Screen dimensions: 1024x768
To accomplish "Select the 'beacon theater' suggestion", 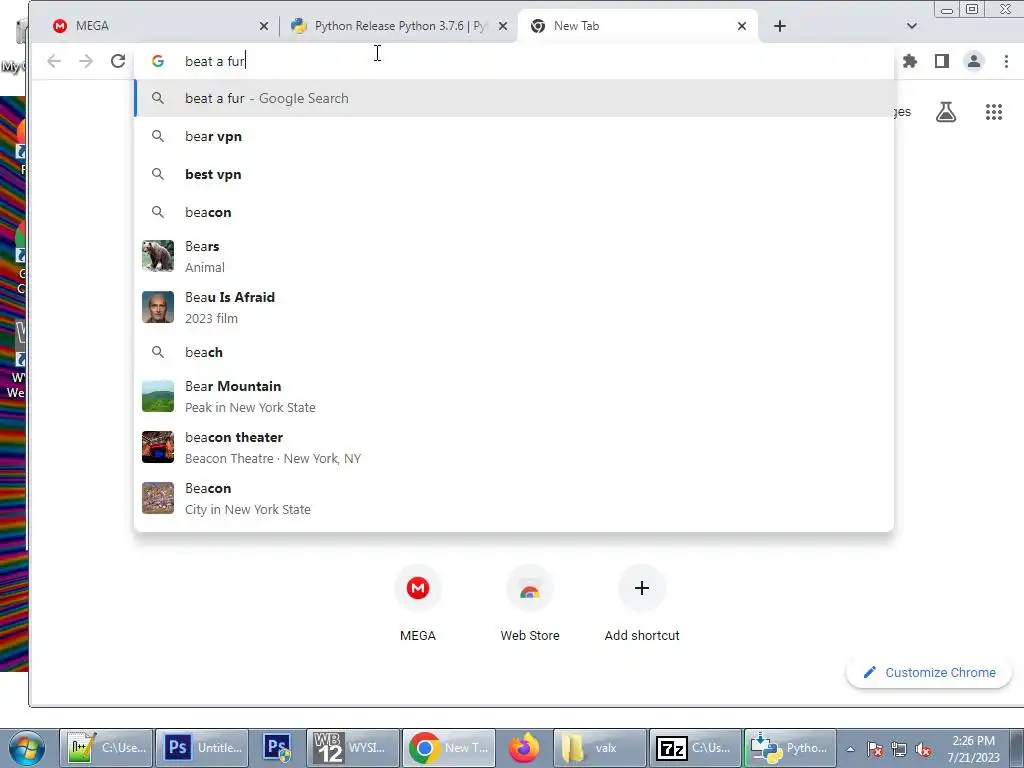I will point(513,447).
